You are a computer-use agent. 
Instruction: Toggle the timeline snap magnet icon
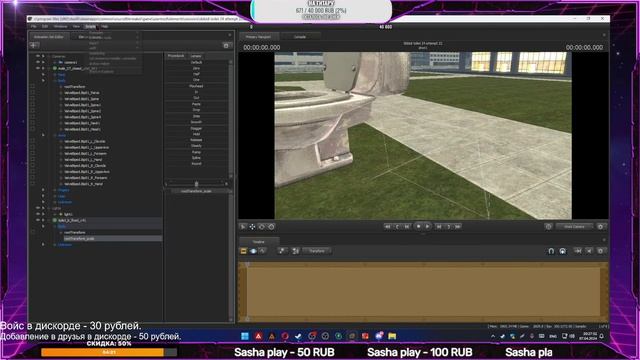coord(551,251)
